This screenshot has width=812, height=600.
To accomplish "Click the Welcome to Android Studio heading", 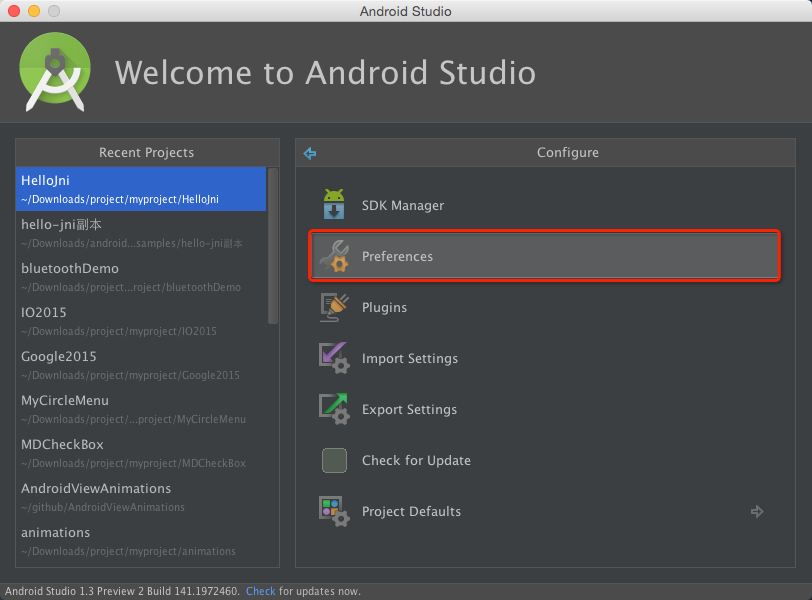I will [325, 72].
